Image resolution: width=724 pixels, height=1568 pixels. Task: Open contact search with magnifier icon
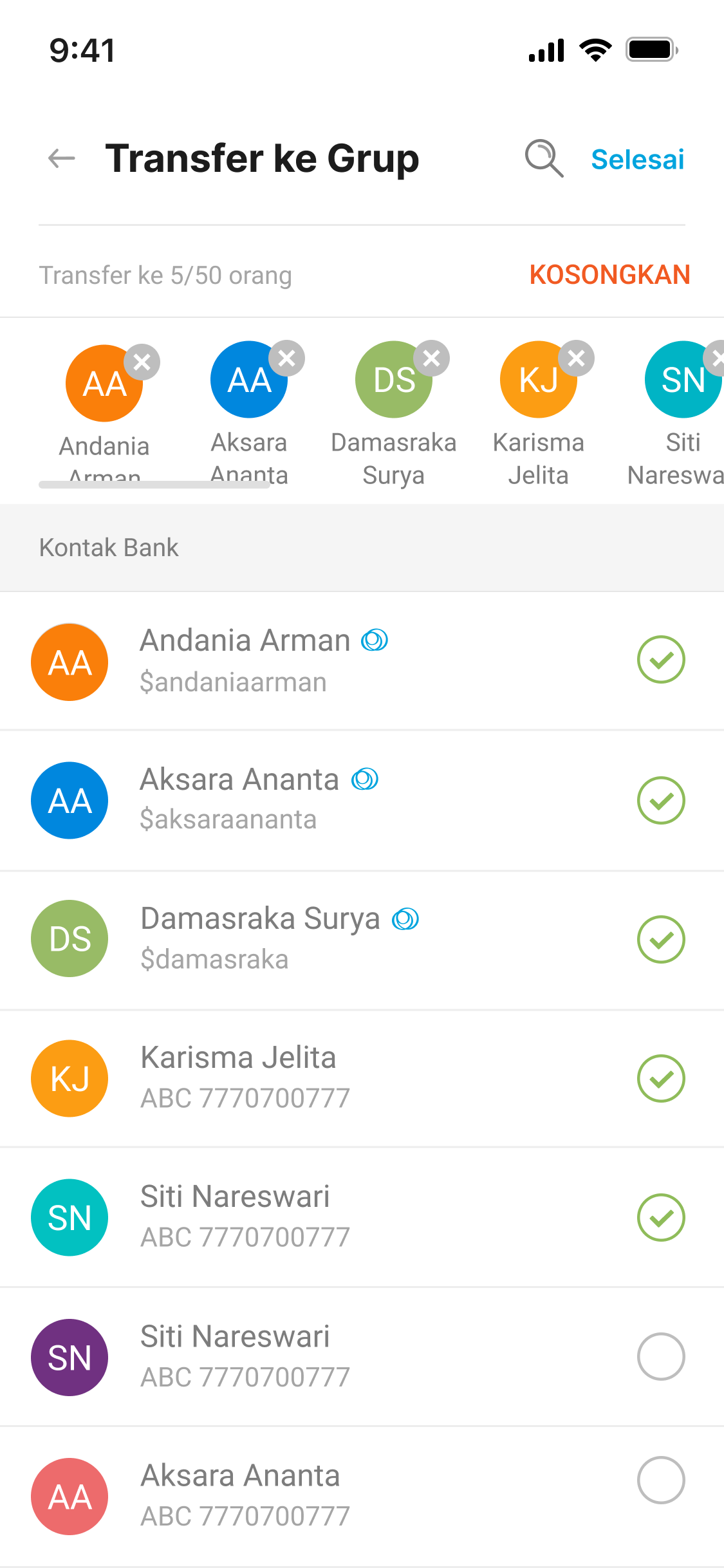[x=544, y=158]
